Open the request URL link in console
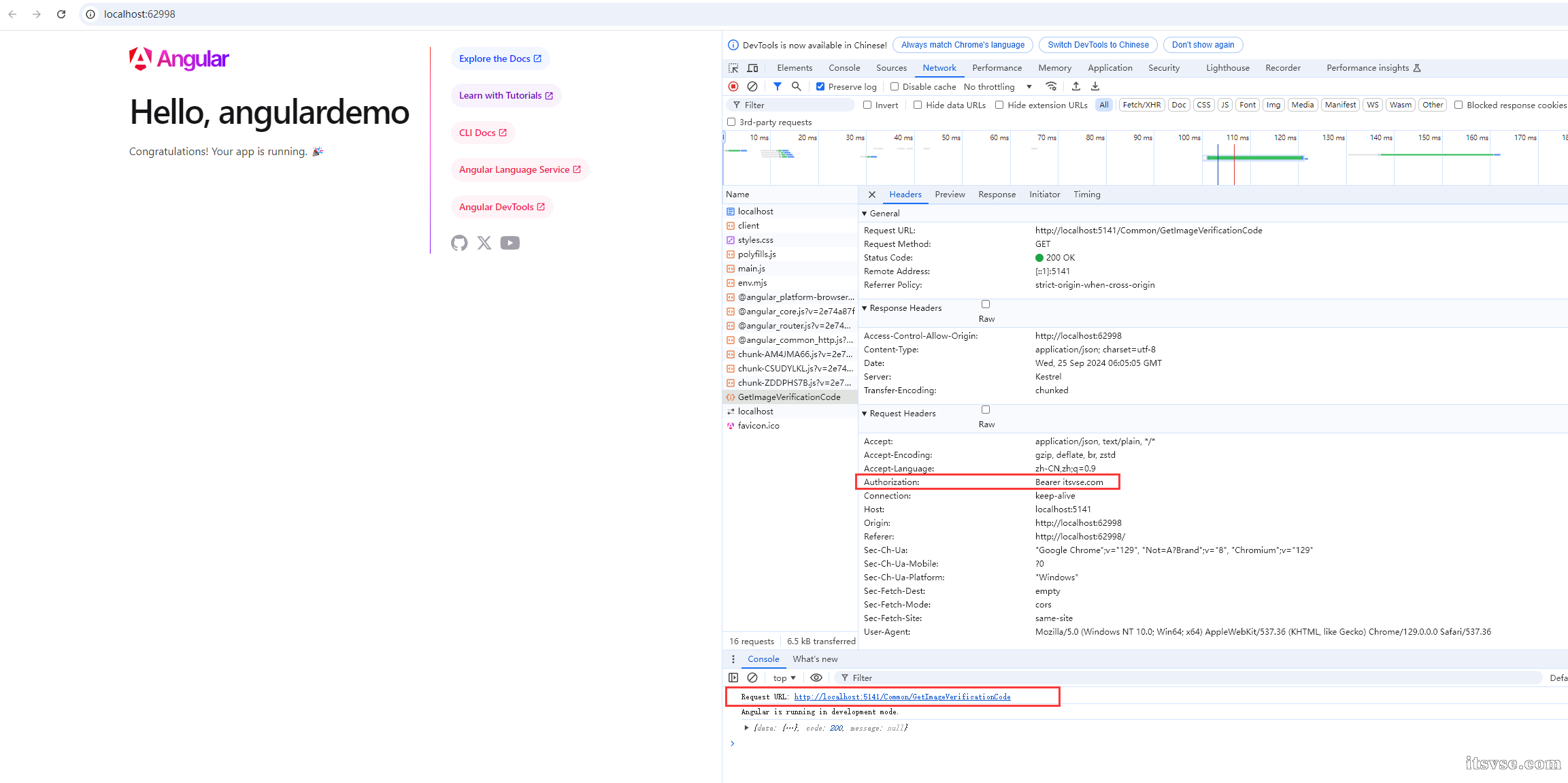This screenshot has height=783, width=1568. click(x=902, y=697)
